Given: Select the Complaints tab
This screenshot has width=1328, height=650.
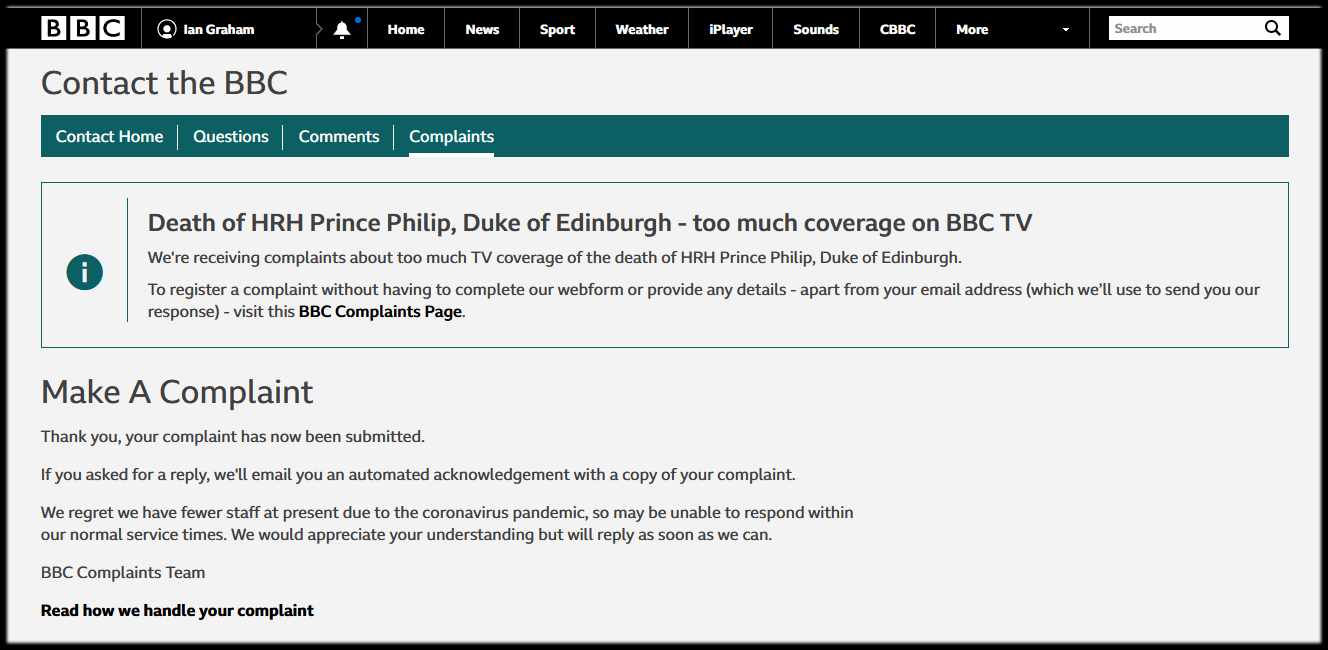Looking at the screenshot, I should 451,137.
